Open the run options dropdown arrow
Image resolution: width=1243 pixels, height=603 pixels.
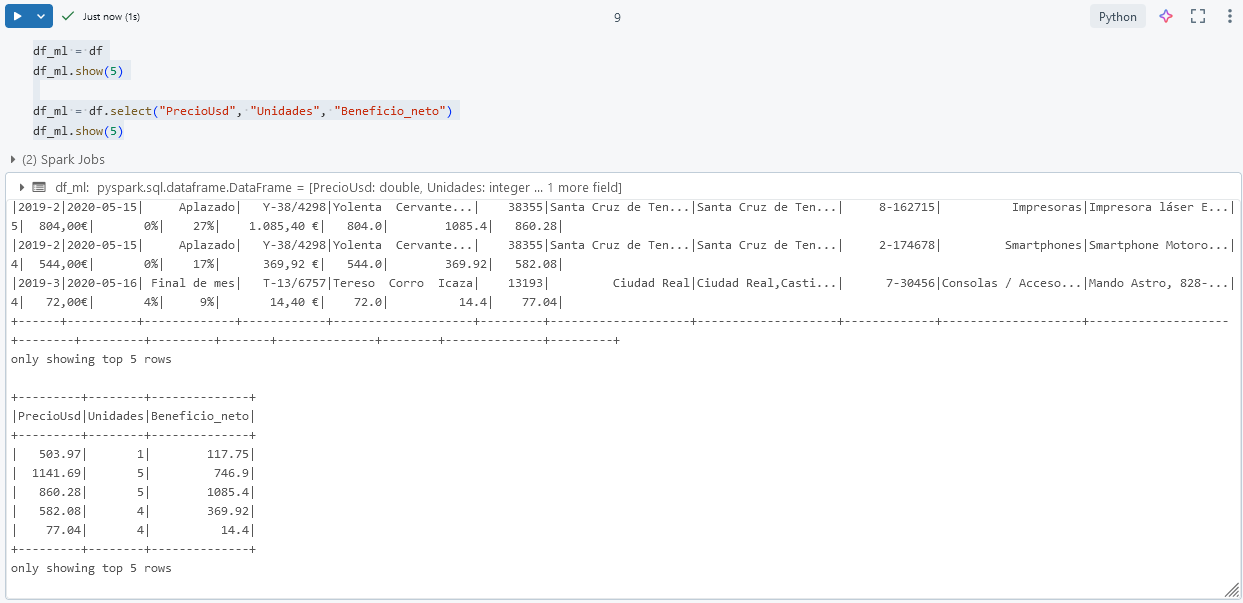(x=41, y=17)
